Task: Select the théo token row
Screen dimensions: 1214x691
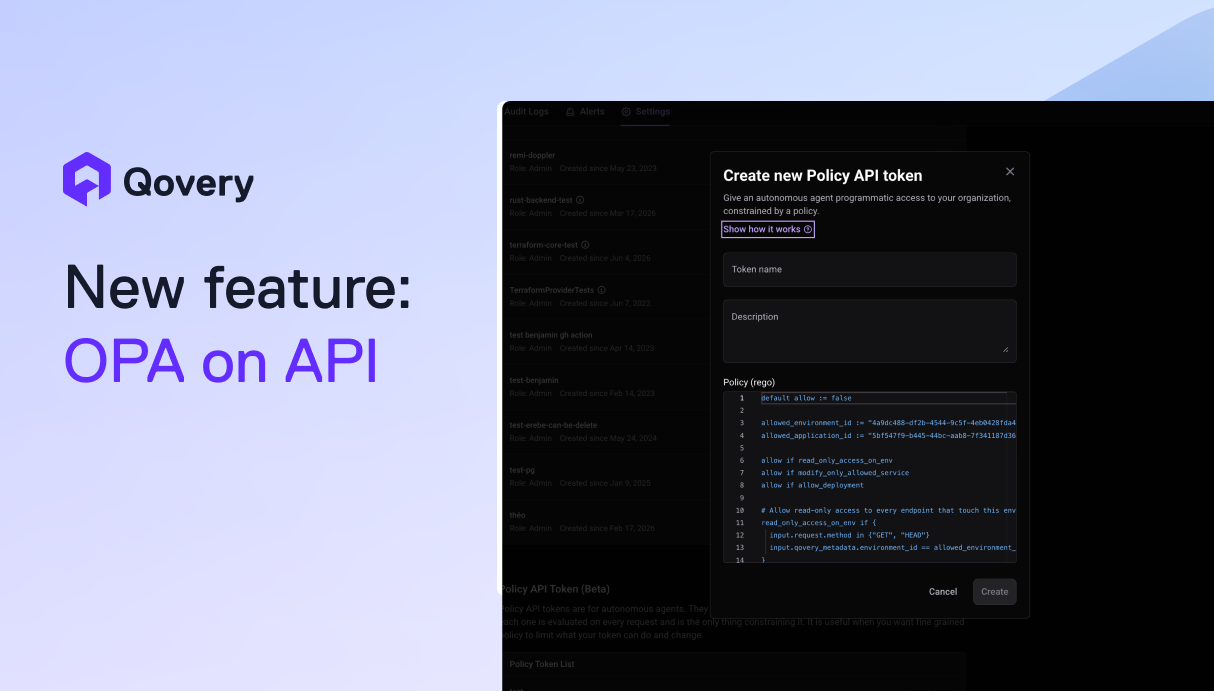Action: pos(606,521)
